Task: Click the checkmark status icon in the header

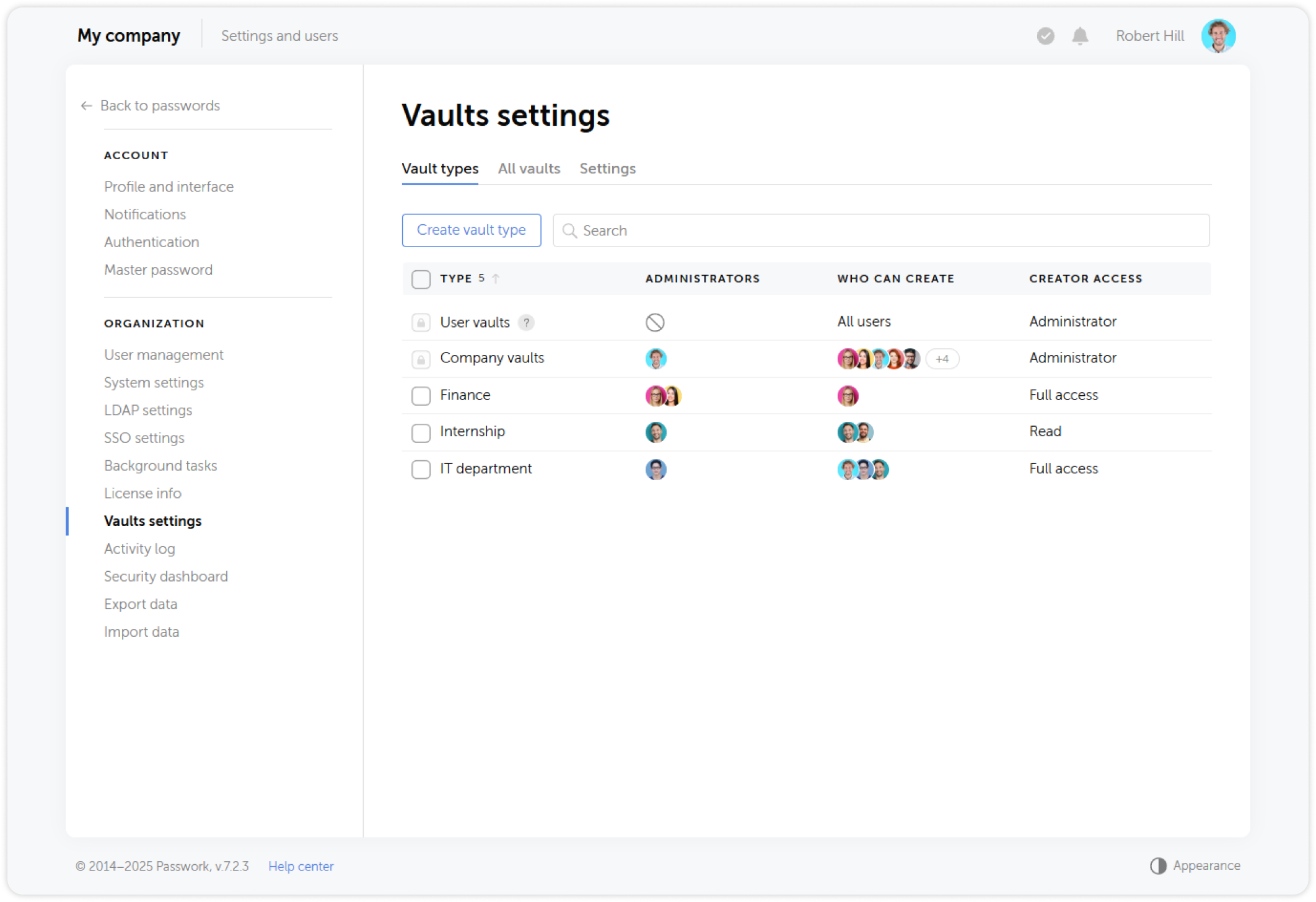Action: 1045,36
